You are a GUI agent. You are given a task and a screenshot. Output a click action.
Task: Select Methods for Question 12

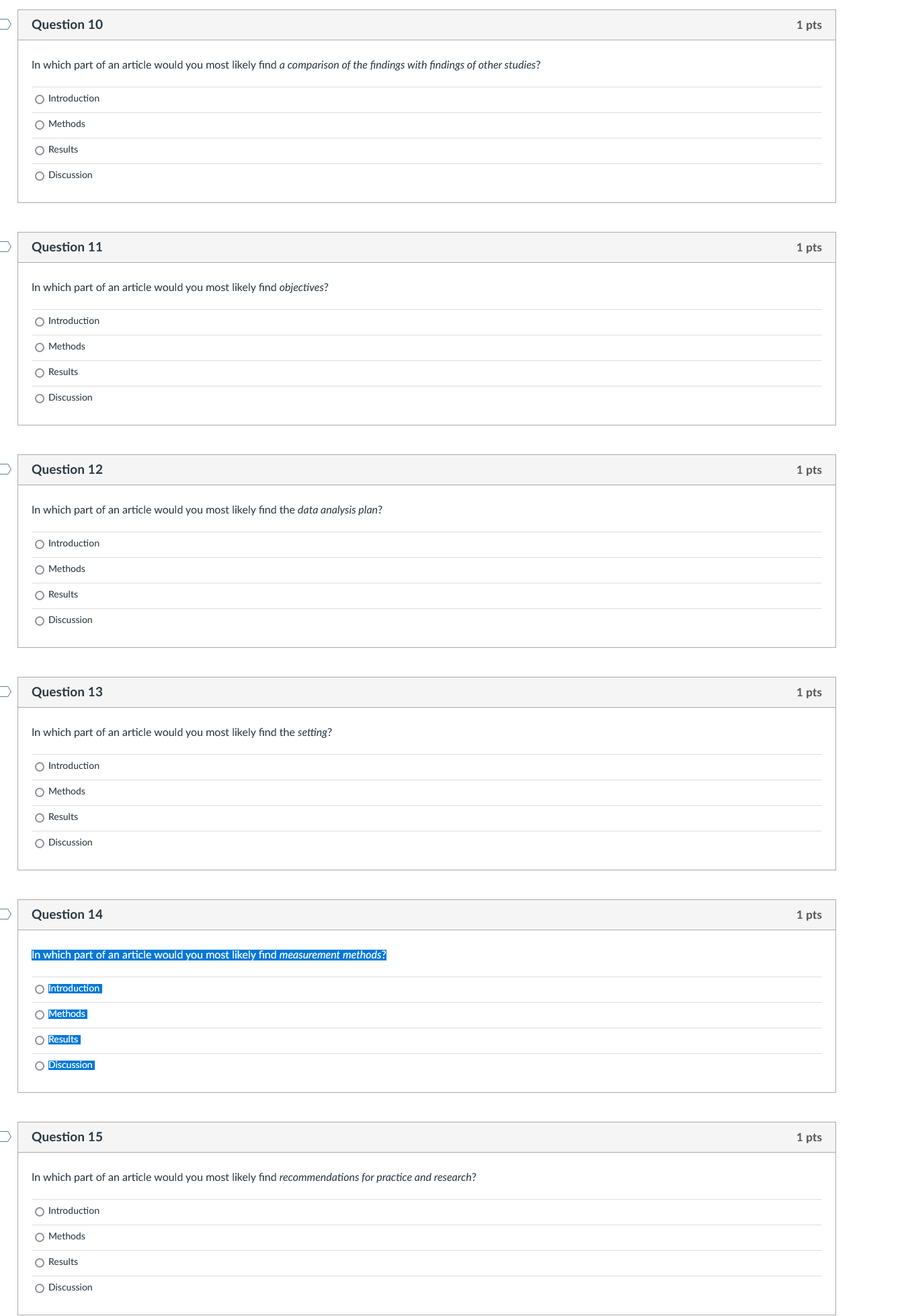click(40, 570)
